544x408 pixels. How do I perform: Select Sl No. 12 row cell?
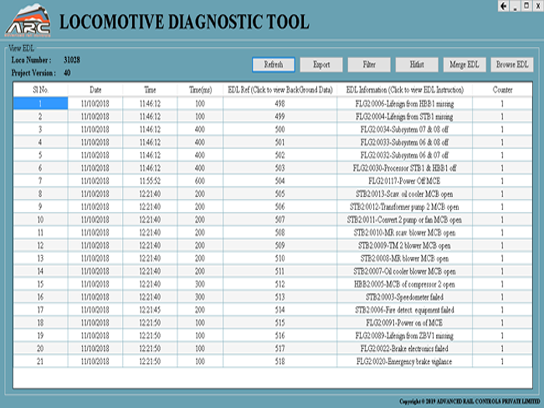[x=41, y=245]
